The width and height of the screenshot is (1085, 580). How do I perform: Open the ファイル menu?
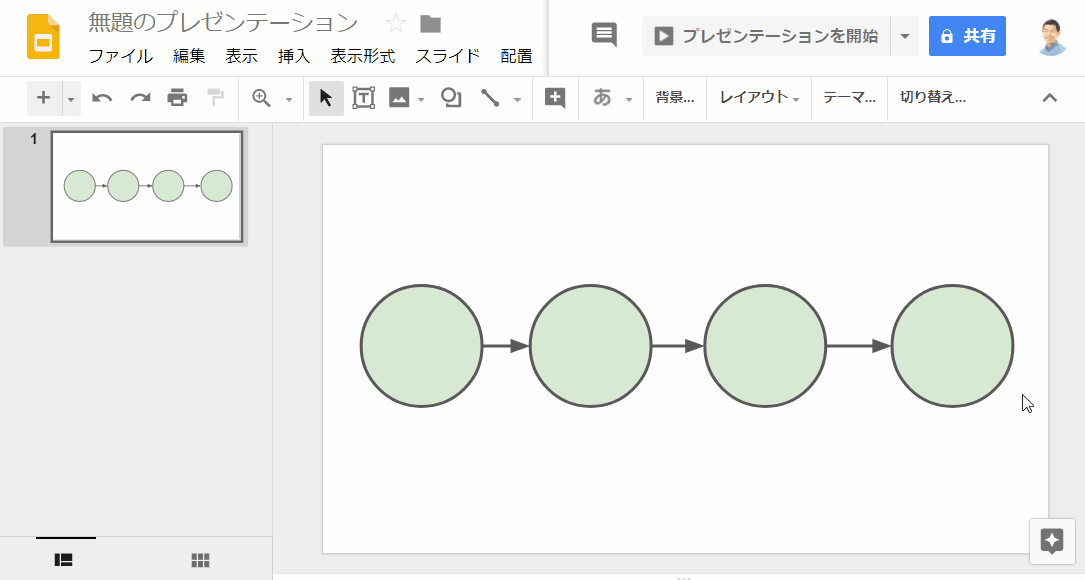click(x=120, y=56)
